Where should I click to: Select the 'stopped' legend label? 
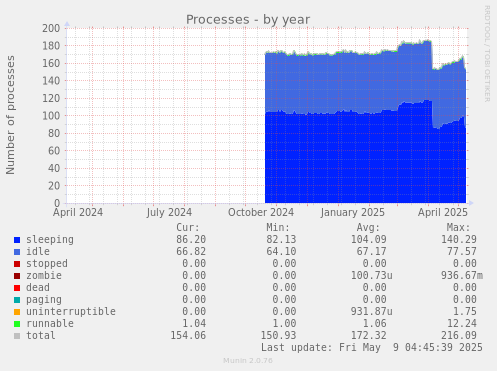[47, 263]
